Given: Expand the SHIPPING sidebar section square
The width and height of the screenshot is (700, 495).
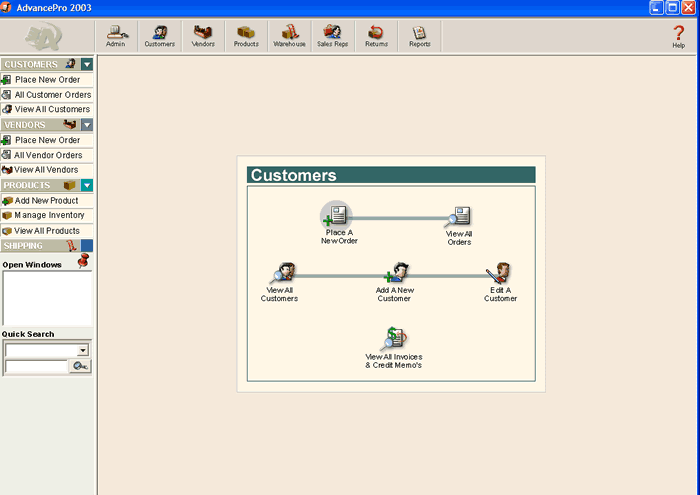Looking at the screenshot, I should pyautogui.click(x=87, y=245).
